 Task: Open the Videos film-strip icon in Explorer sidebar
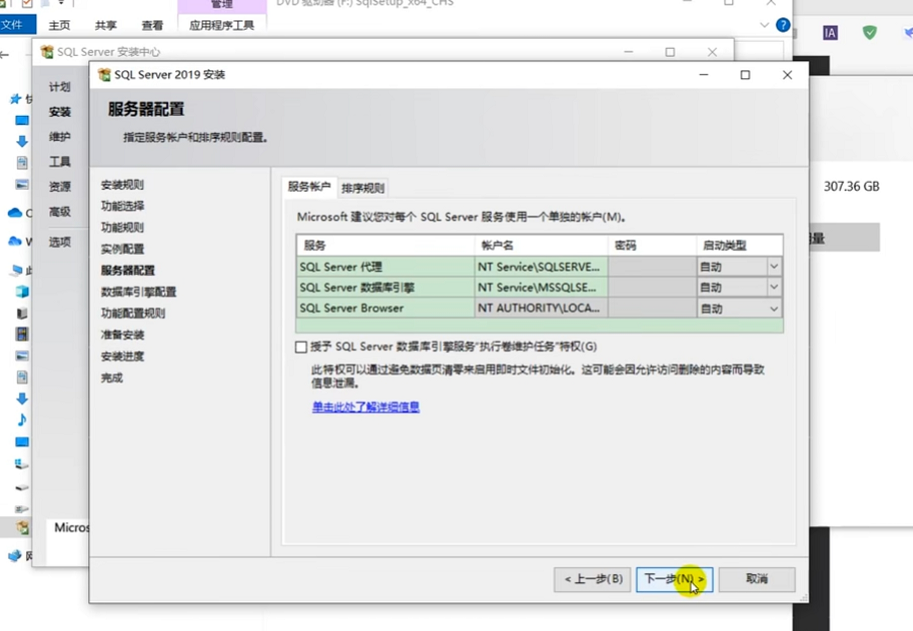coord(22,334)
